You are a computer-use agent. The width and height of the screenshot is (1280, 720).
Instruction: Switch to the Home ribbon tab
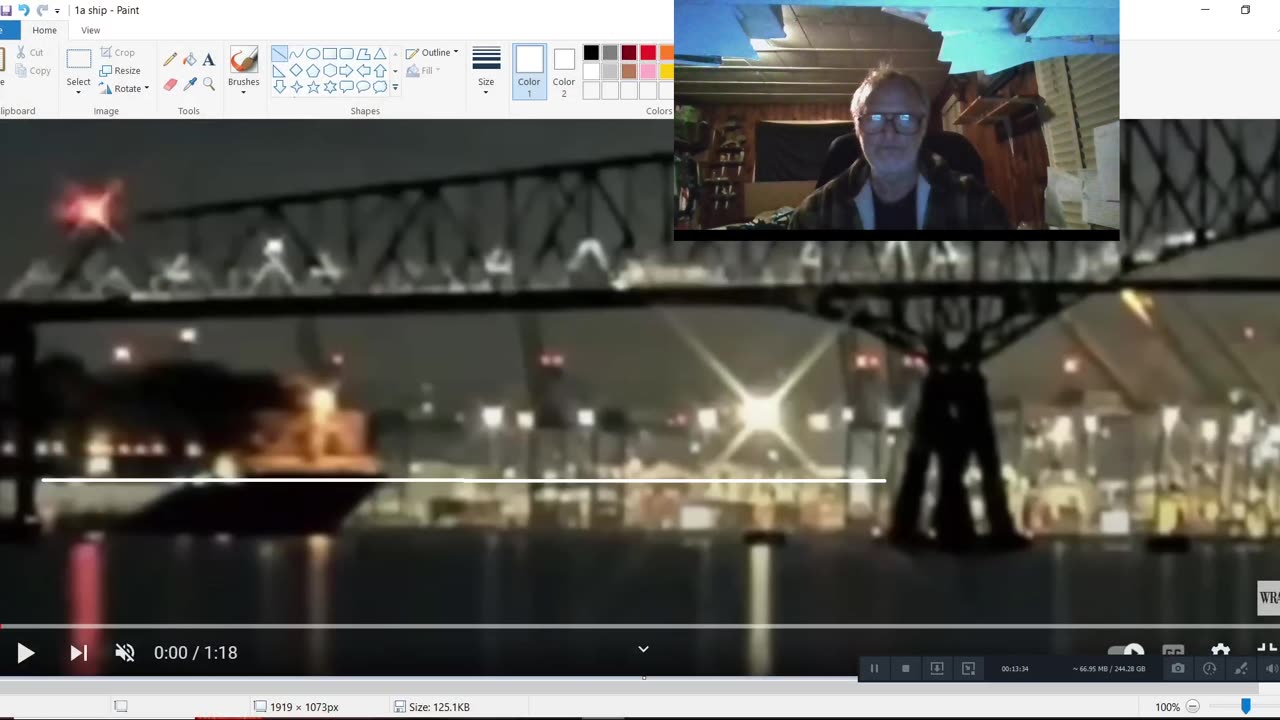click(44, 31)
